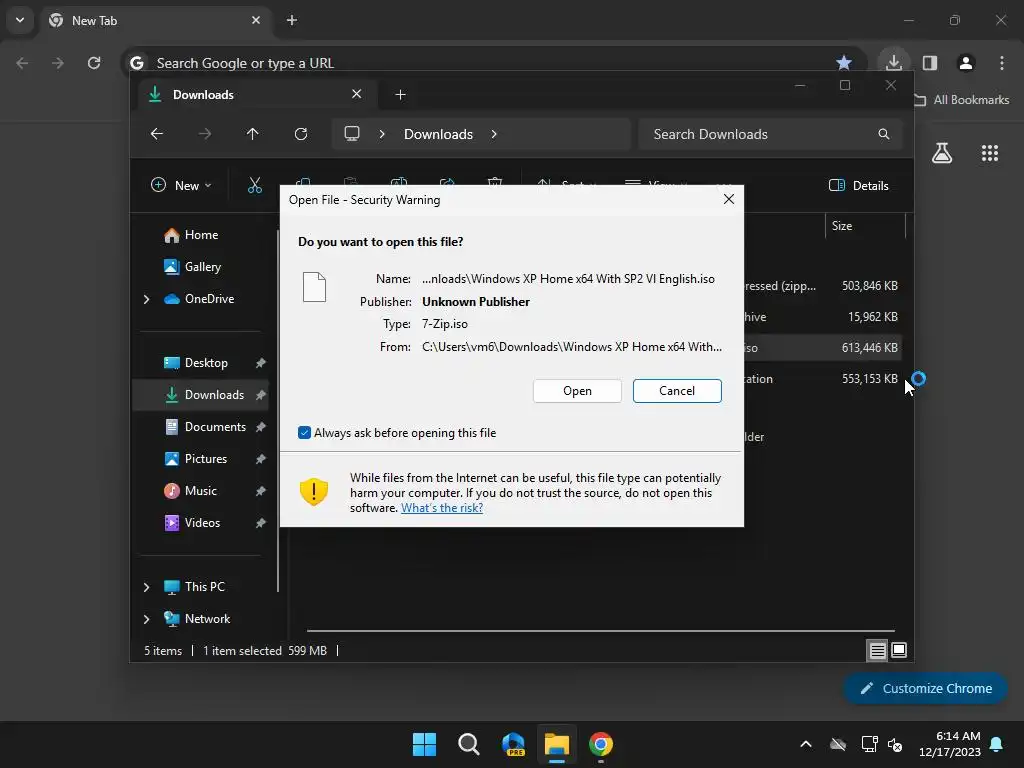Image resolution: width=1024 pixels, height=768 pixels.
Task: Click the yellow shield warning icon
Action: tap(313, 491)
